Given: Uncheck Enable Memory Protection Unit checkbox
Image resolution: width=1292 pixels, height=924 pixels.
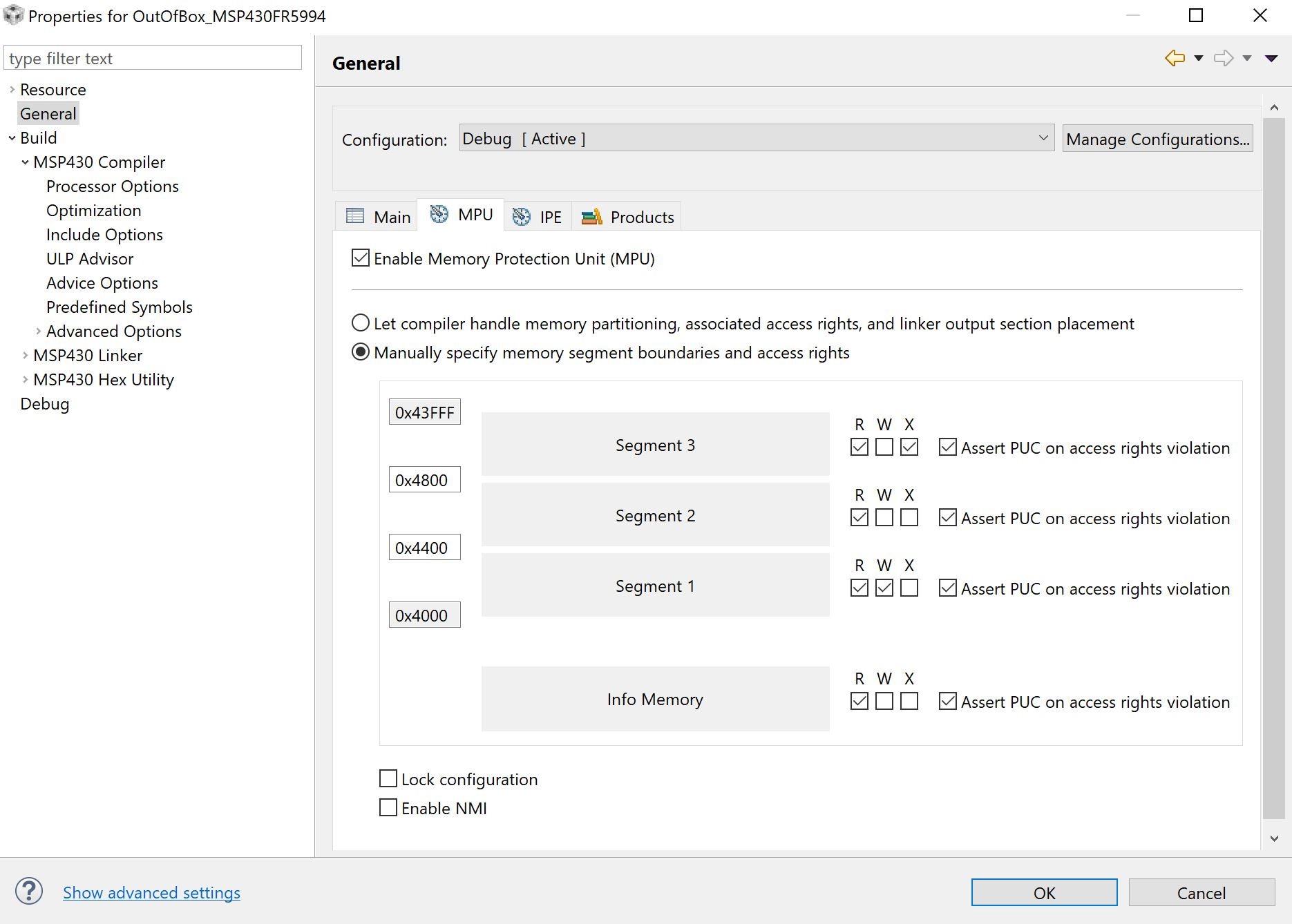Looking at the screenshot, I should point(361,258).
